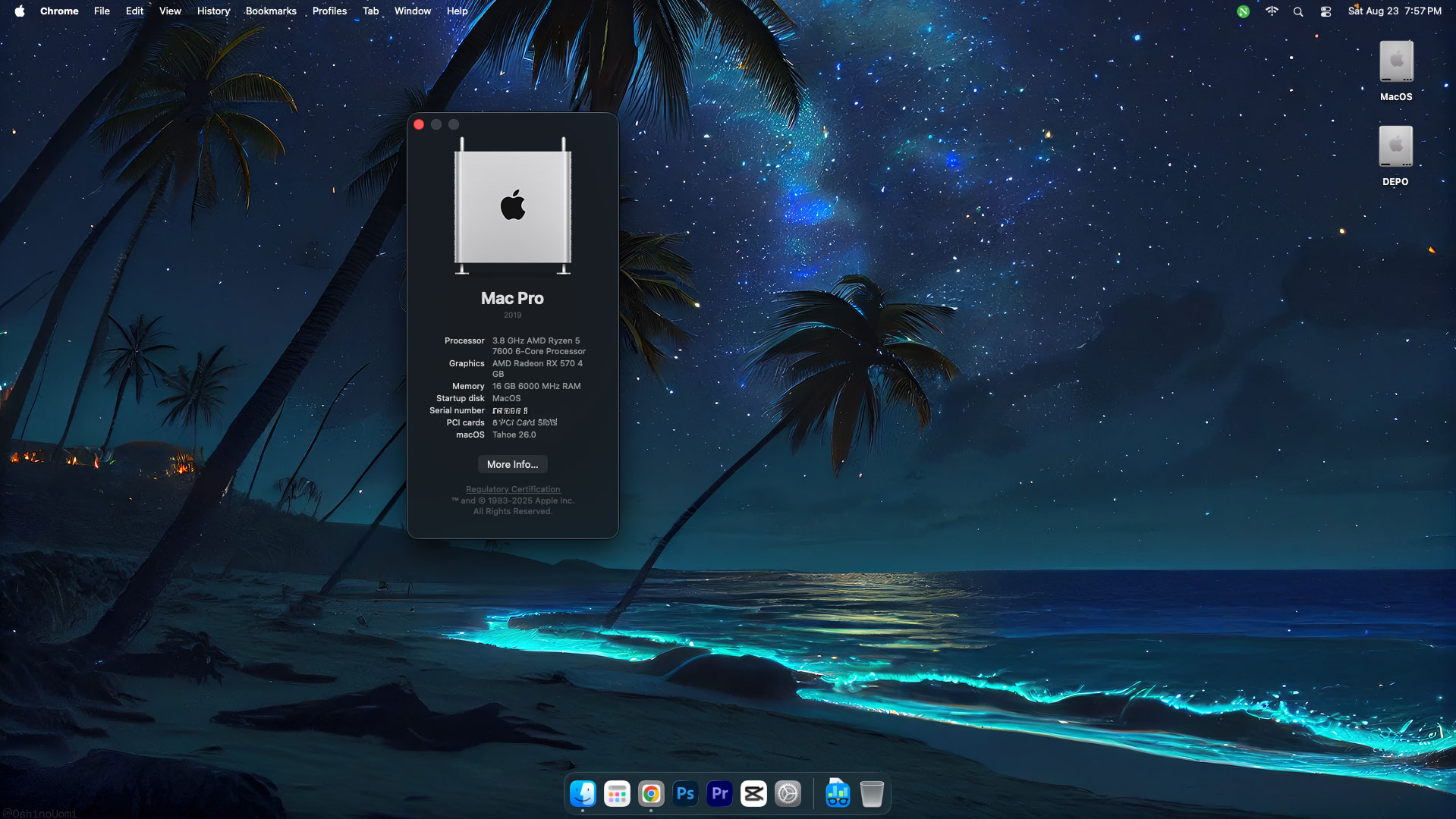Open the Regulatory Certification link
The image size is (1456, 819).
tap(513, 489)
